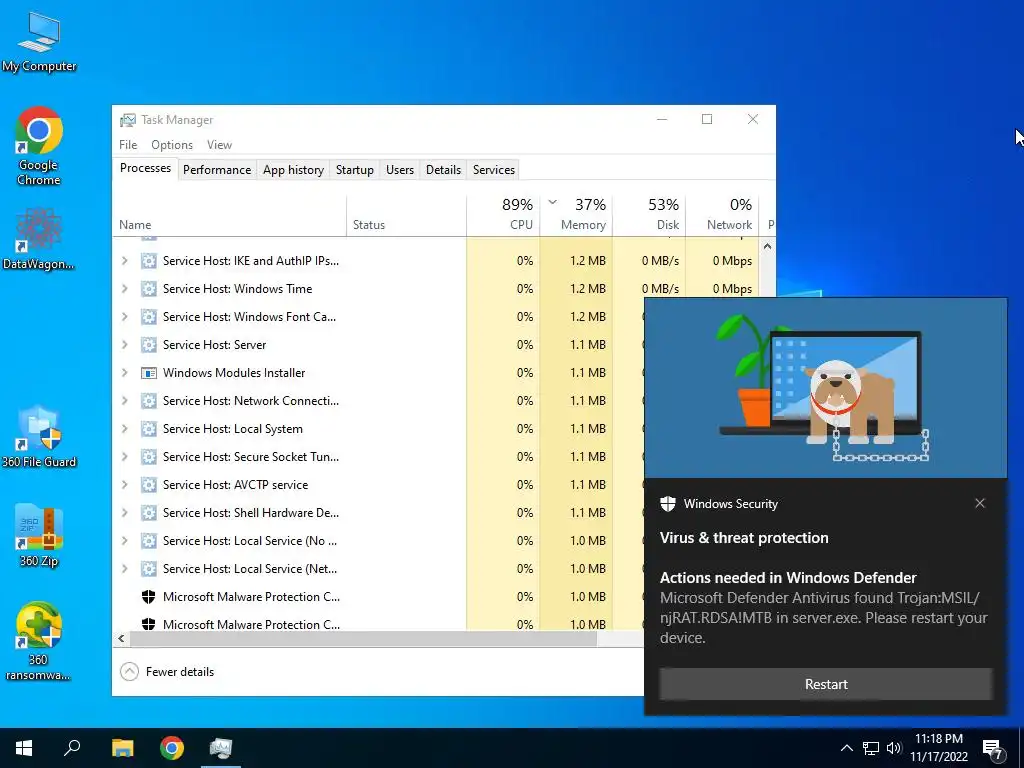
Task: Click the horizontal scrollbar thumb in Task Manager
Action: point(363,639)
